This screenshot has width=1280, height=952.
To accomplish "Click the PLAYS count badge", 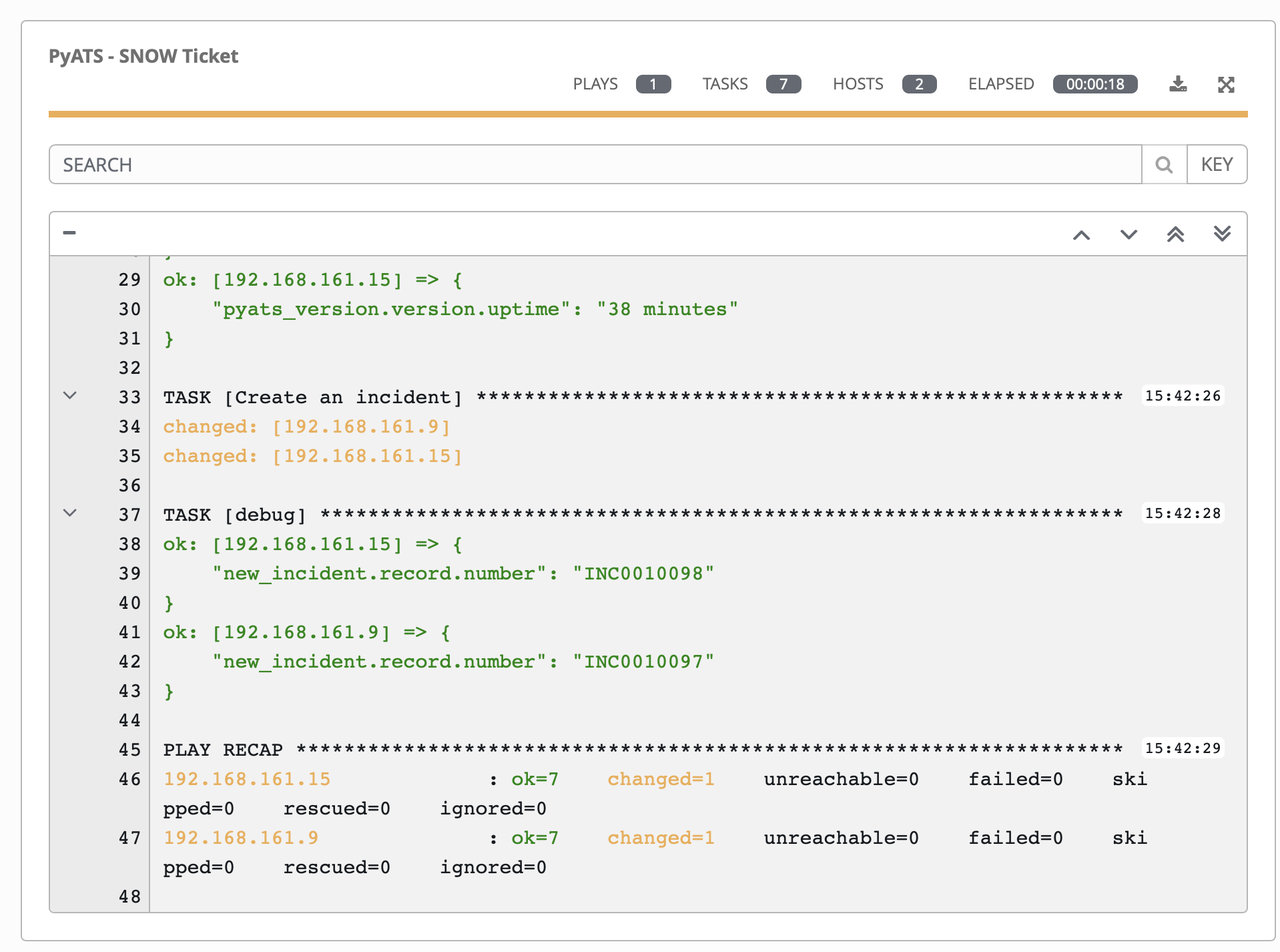I will (653, 84).
